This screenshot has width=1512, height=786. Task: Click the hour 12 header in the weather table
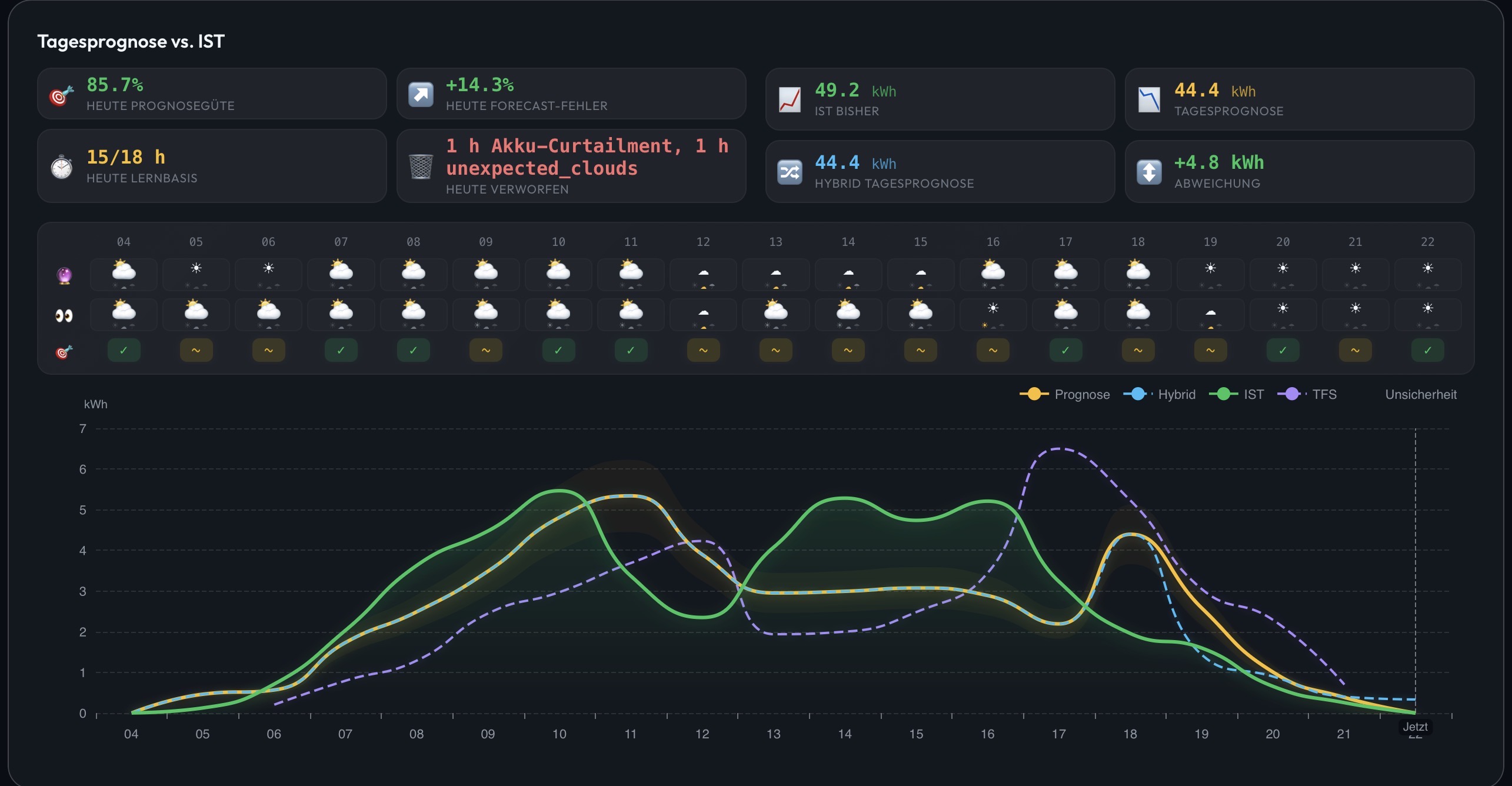[x=703, y=242]
